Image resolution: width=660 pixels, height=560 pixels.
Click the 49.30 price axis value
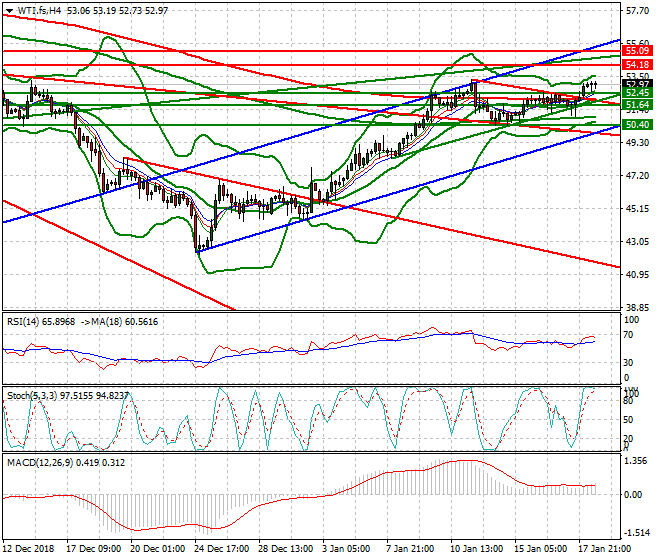[x=637, y=143]
